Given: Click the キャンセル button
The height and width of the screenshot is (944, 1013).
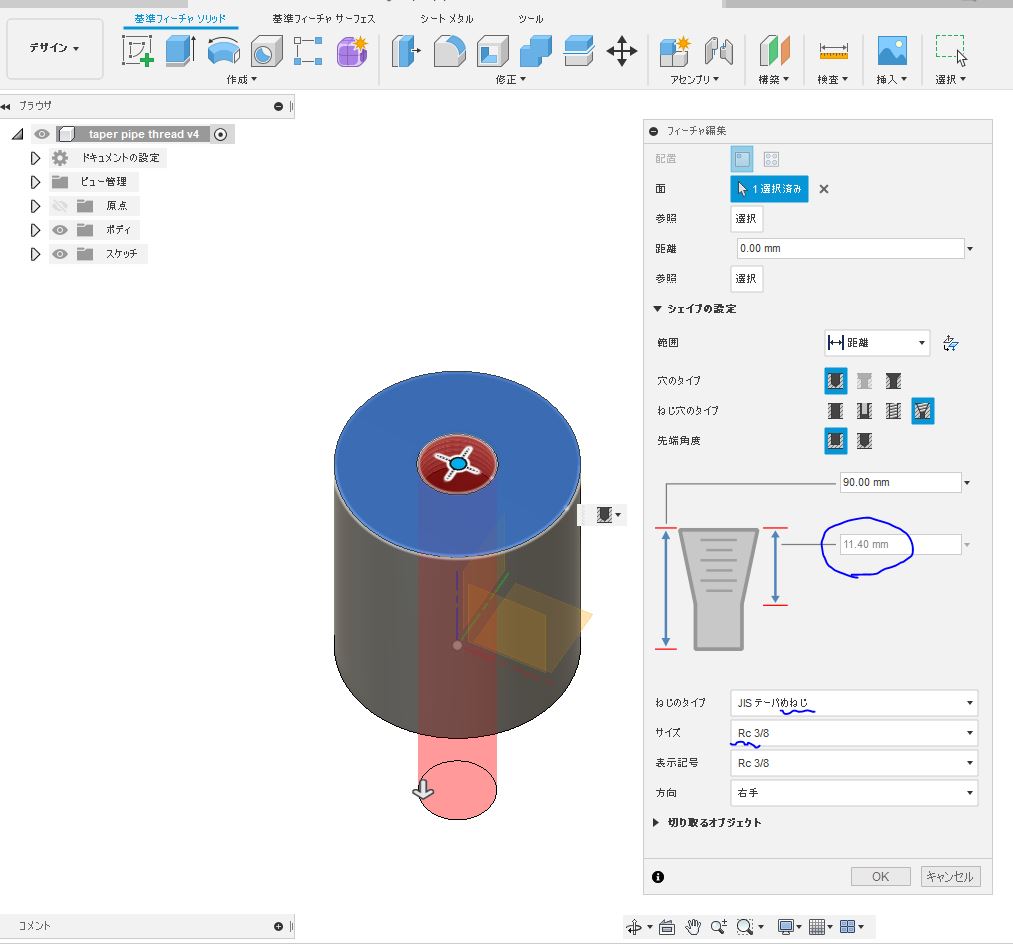Looking at the screenshot, I should (950, 877).
